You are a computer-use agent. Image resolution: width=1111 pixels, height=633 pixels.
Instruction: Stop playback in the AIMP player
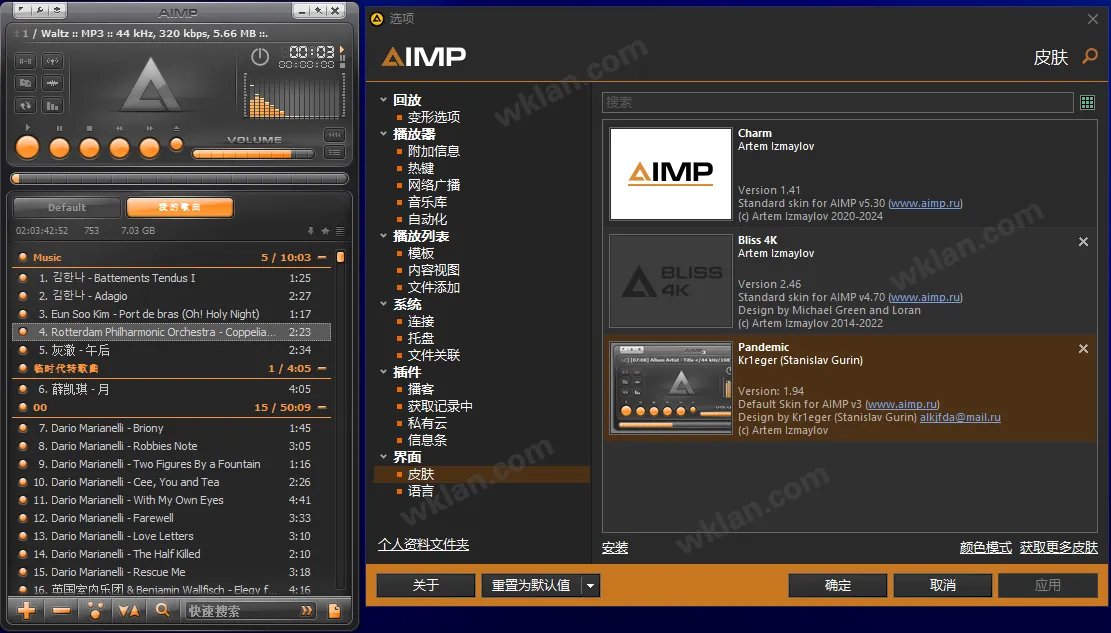(x=89, y=147)
